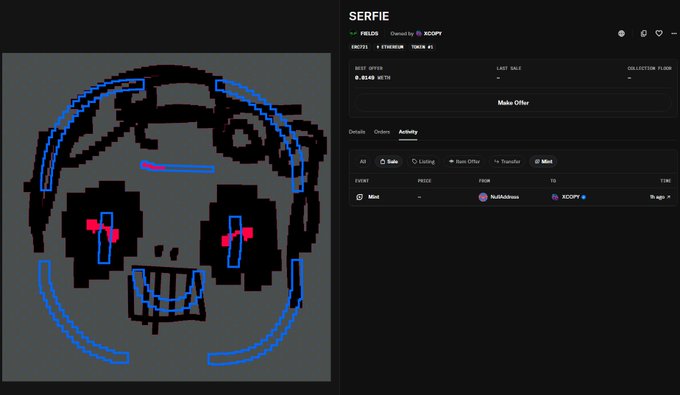680x395 pixels.
Task: Click the NullAddress avatar icon
Action: pos(483,197)
